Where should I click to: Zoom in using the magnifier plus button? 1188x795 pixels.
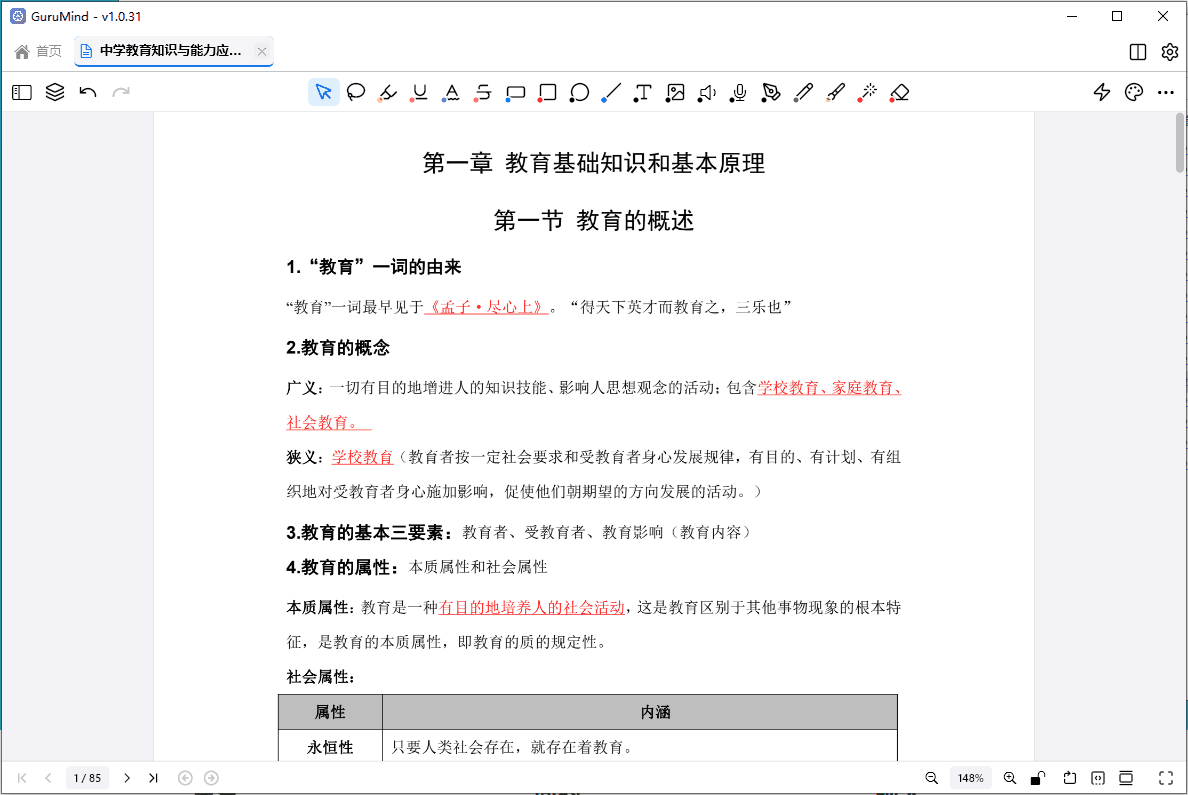click(1009, 778)
